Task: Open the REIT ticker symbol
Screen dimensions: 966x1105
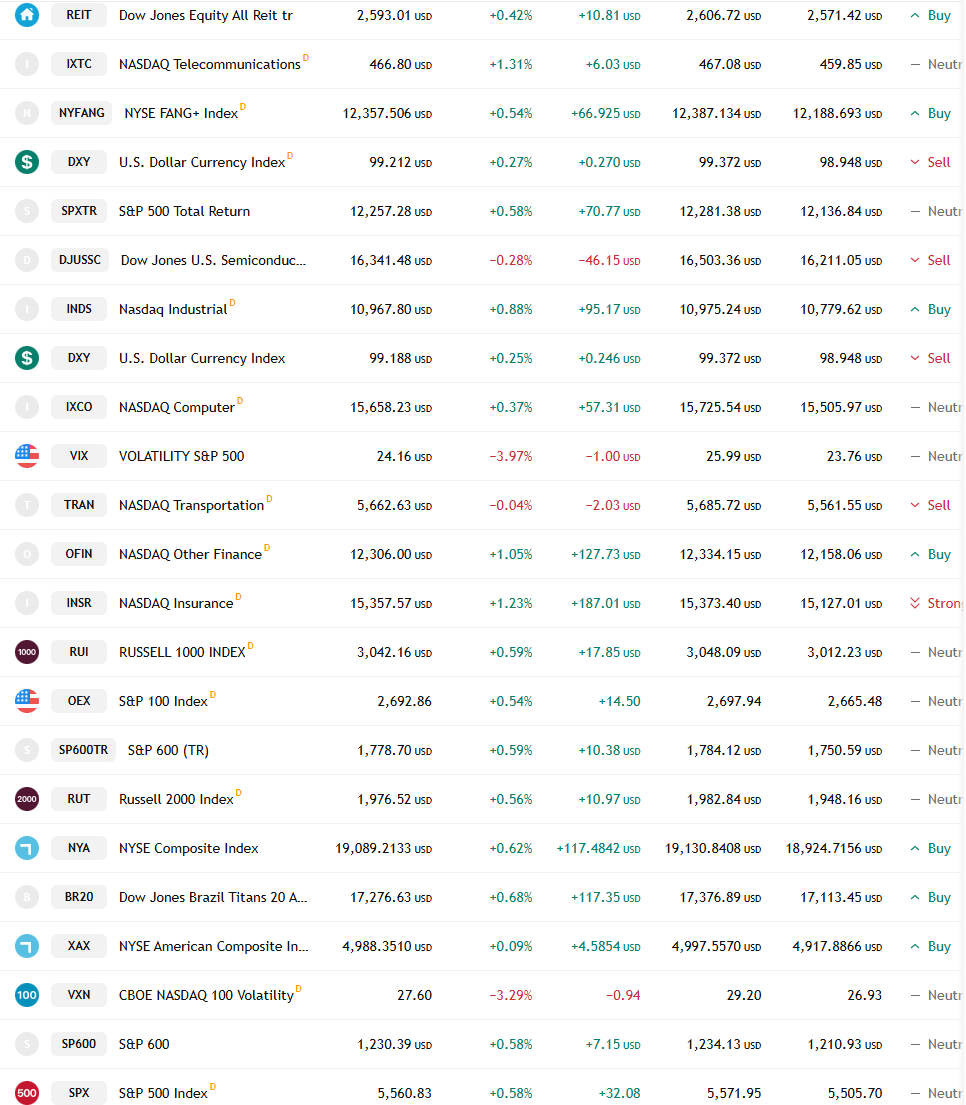Action: coord(79,15)
